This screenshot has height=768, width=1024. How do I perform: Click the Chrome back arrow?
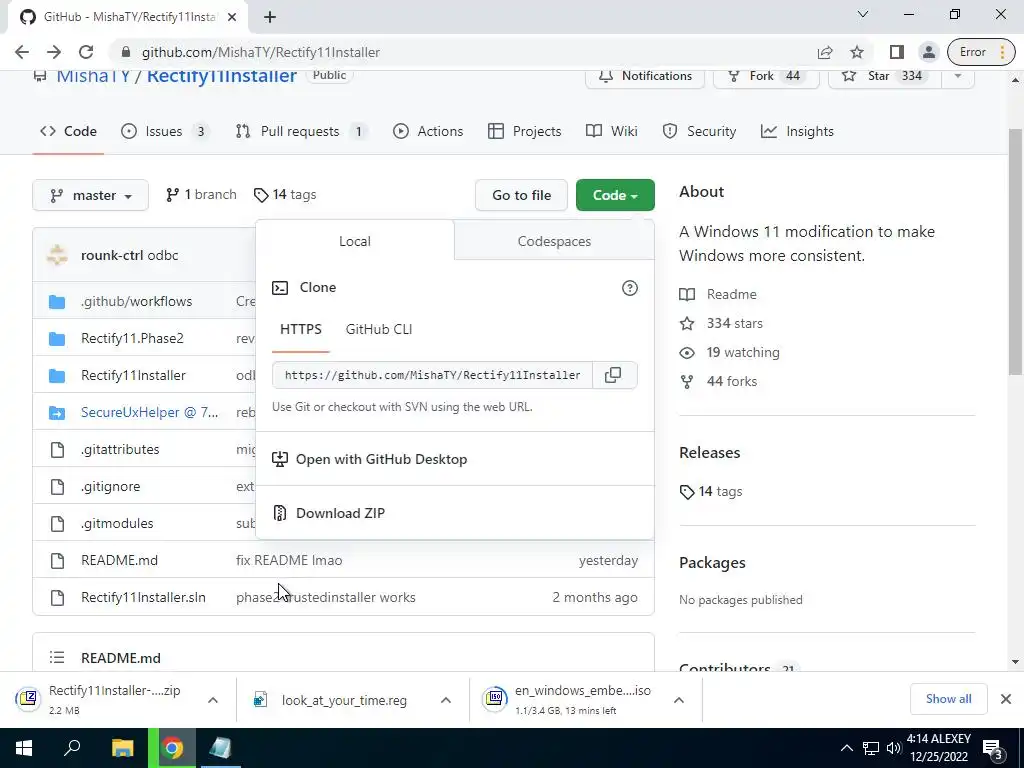pyautogui.click(x=22, y=52)
